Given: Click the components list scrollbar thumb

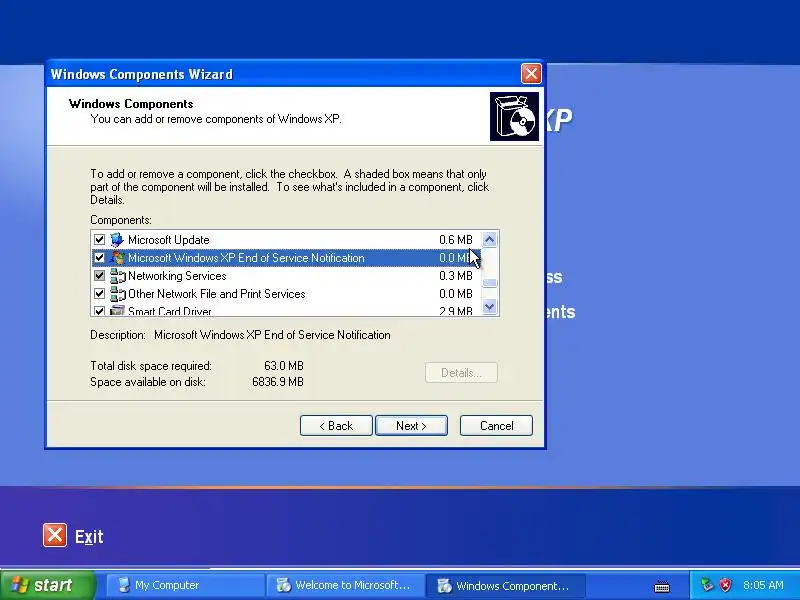Looking at the screenshot, I should [490, 283].
